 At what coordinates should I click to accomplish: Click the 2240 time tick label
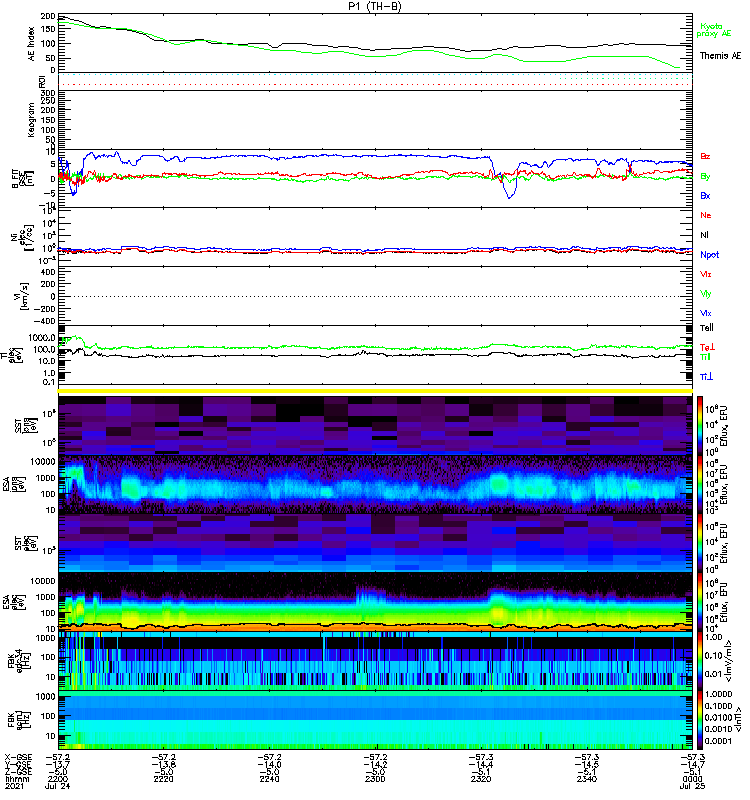point(269,779)
